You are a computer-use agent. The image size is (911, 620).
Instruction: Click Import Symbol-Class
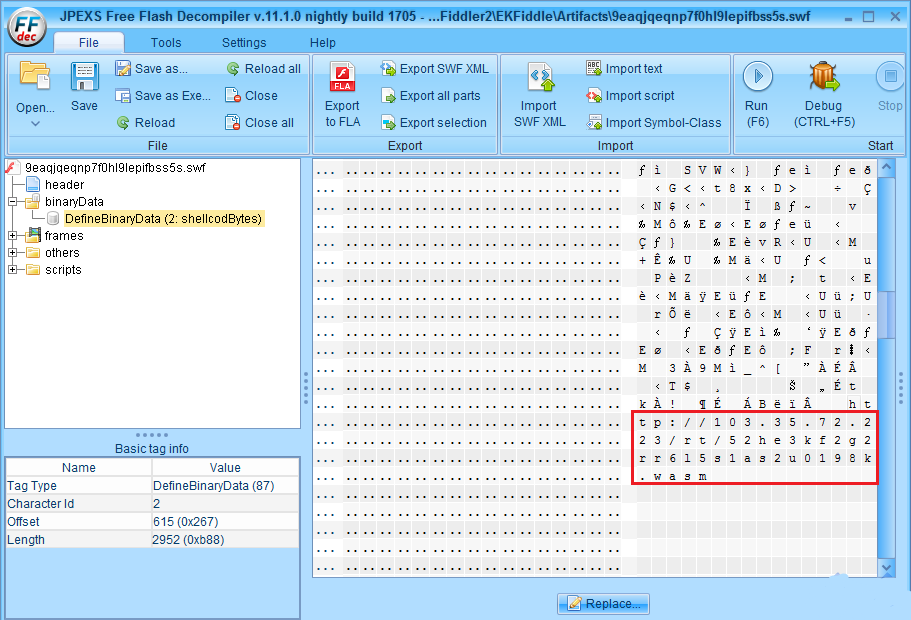(654, 123)
